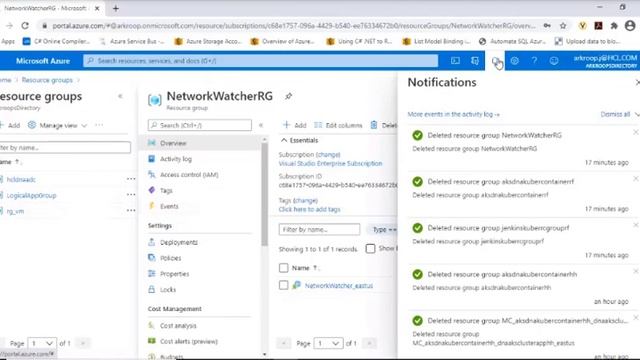Open hcldnaadc resource group
This screenshot has height=360, width=640.
click(x=21, y=179)
